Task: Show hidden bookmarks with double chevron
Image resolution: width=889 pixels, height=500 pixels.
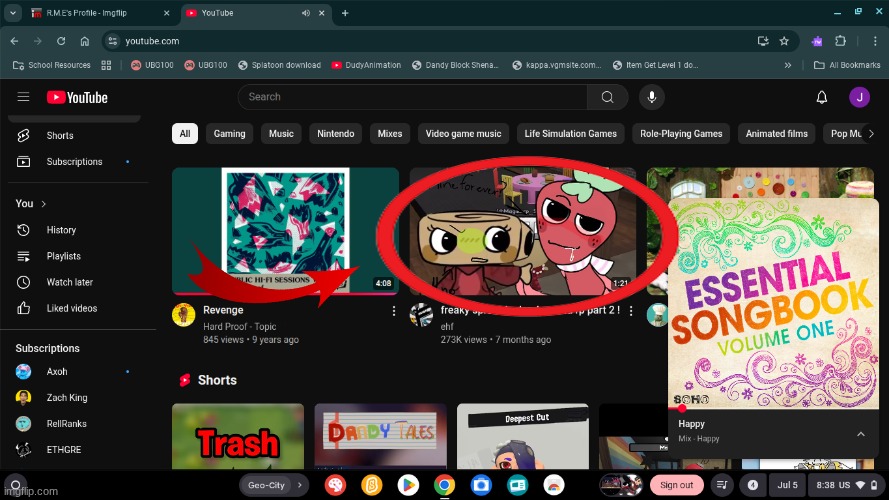Action: [x=788, y=65]
